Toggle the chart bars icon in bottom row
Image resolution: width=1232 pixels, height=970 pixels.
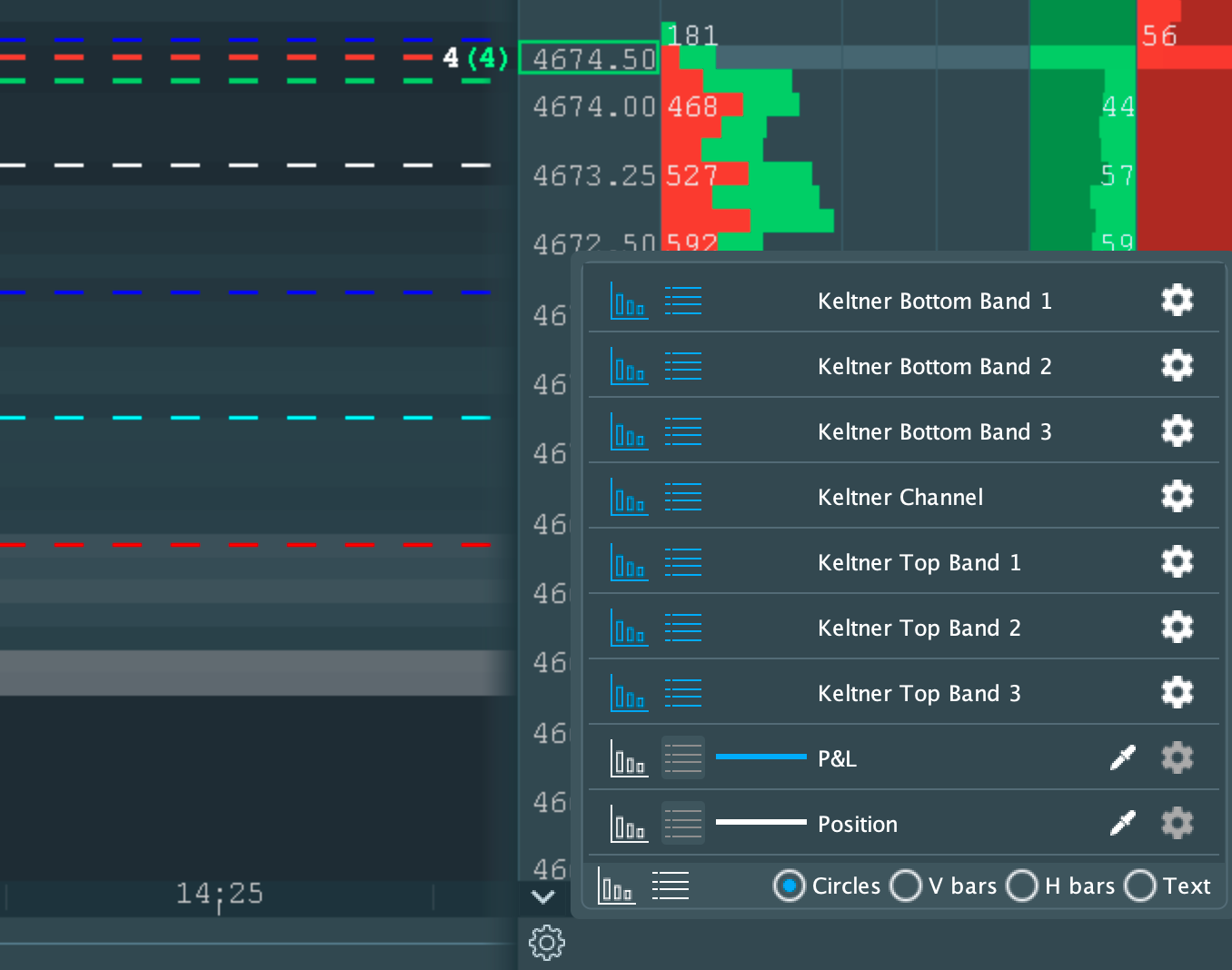coord(616,886)
